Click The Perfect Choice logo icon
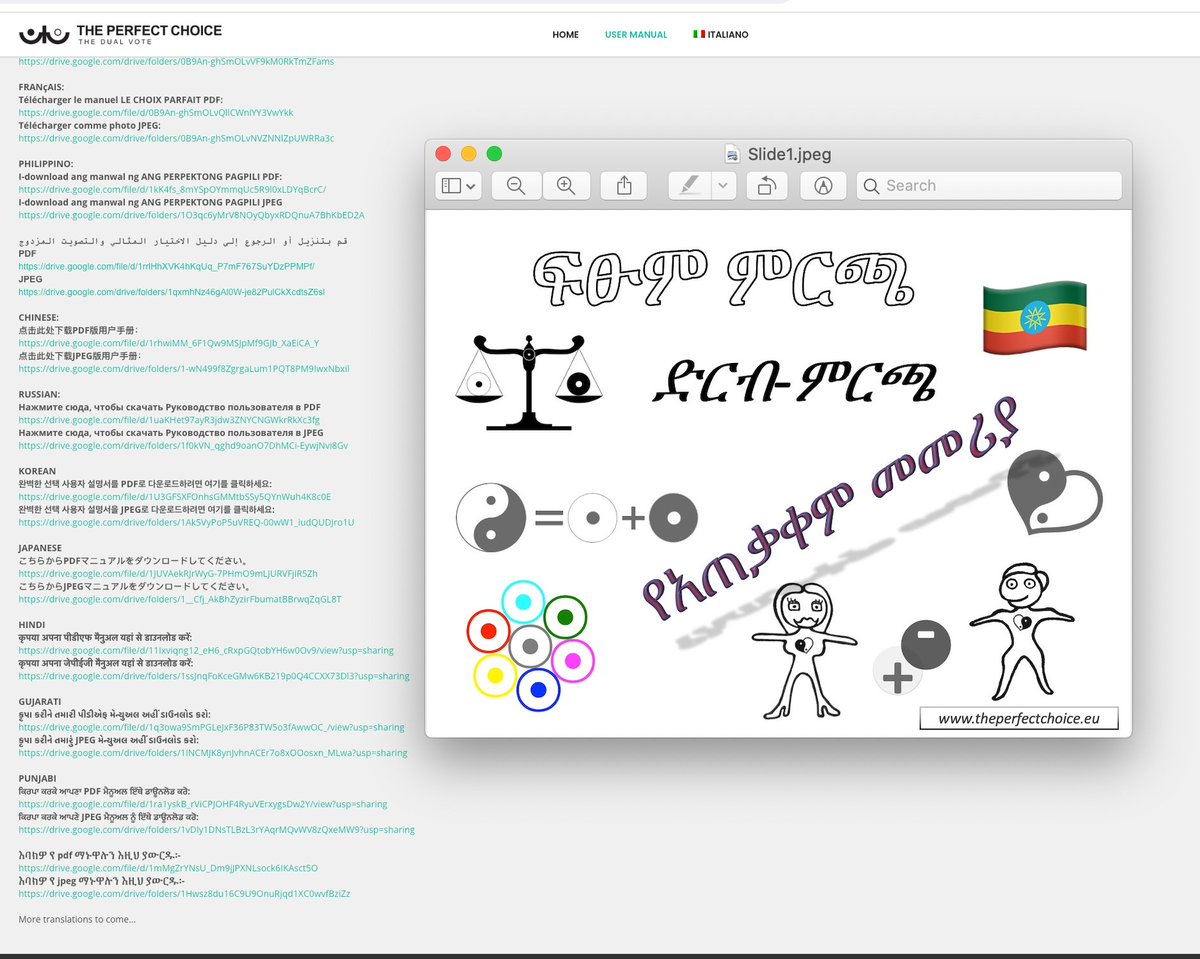The image size is (1200, 959). click(x=43, y=35)
